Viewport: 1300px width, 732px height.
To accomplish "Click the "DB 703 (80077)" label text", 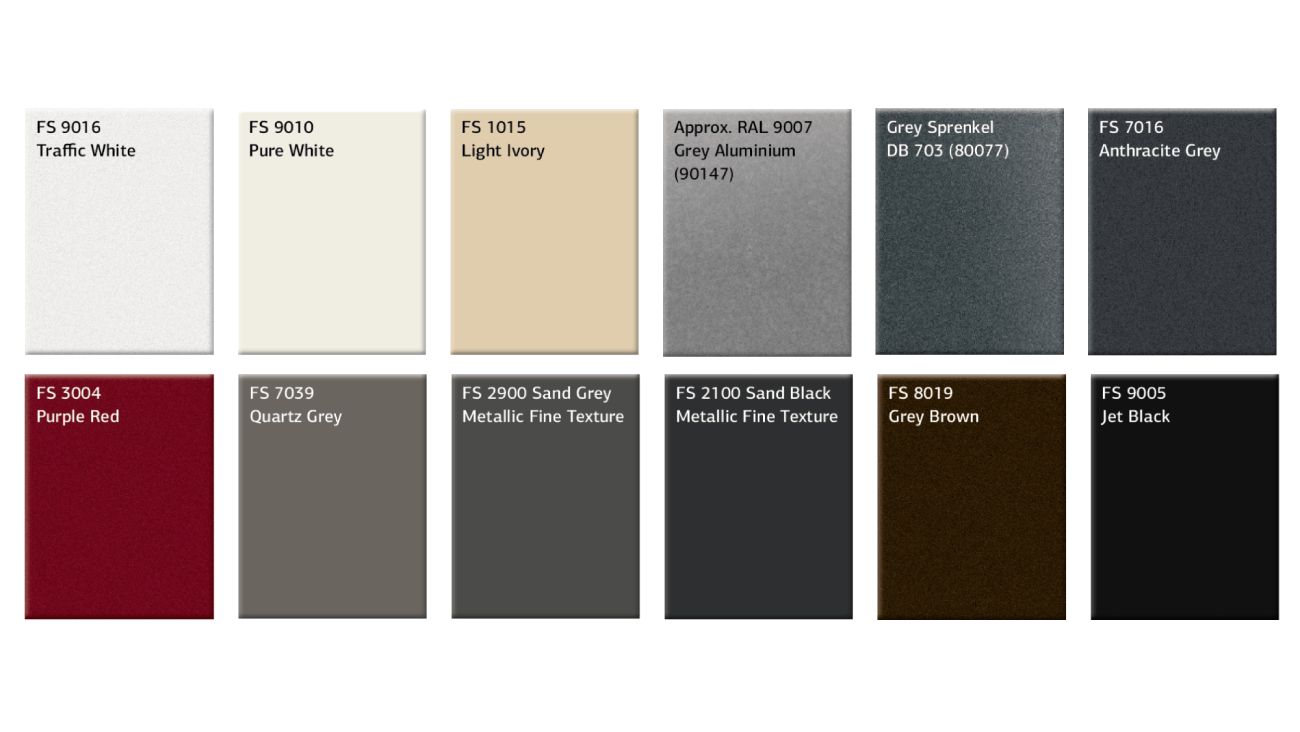I will (947, 151).
